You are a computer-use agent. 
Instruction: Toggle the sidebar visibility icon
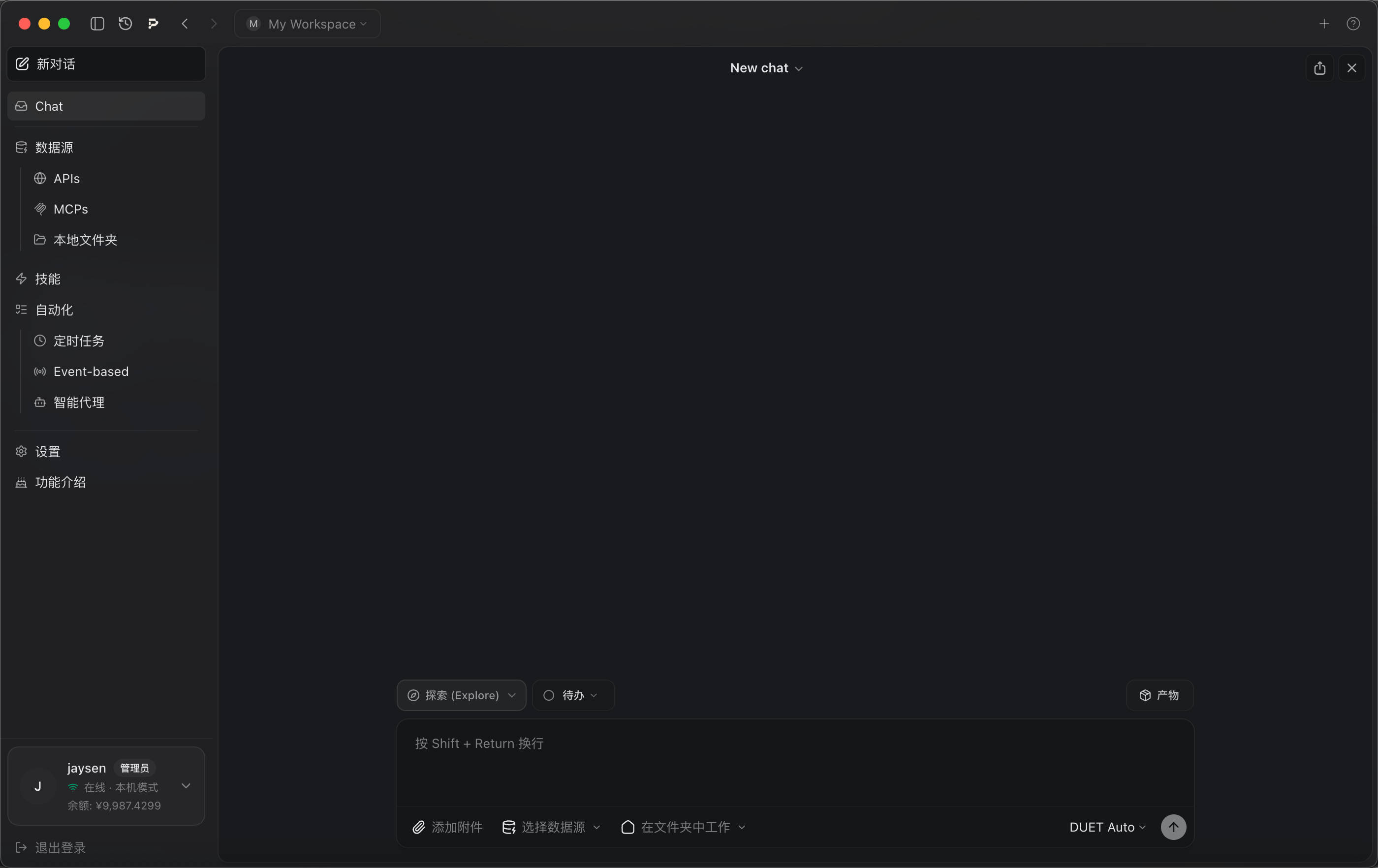[x=97, y=24]
